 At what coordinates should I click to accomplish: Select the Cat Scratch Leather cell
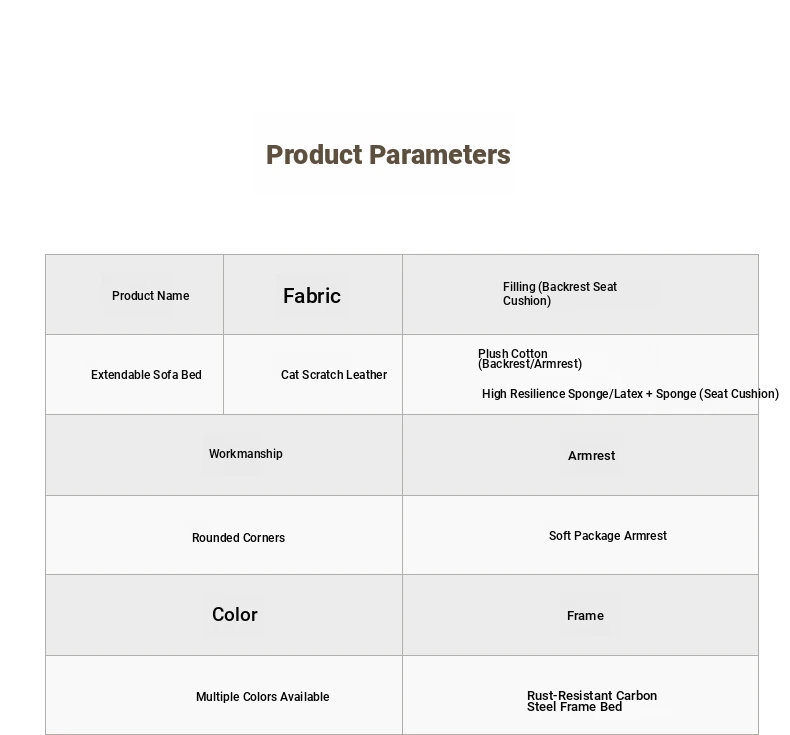313,375
